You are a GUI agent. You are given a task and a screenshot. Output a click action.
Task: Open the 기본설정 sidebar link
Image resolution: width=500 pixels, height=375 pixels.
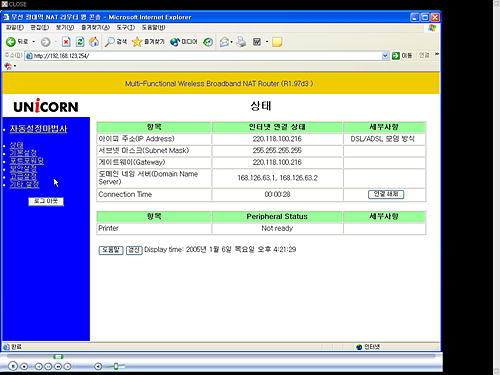(x=23, y=153)
